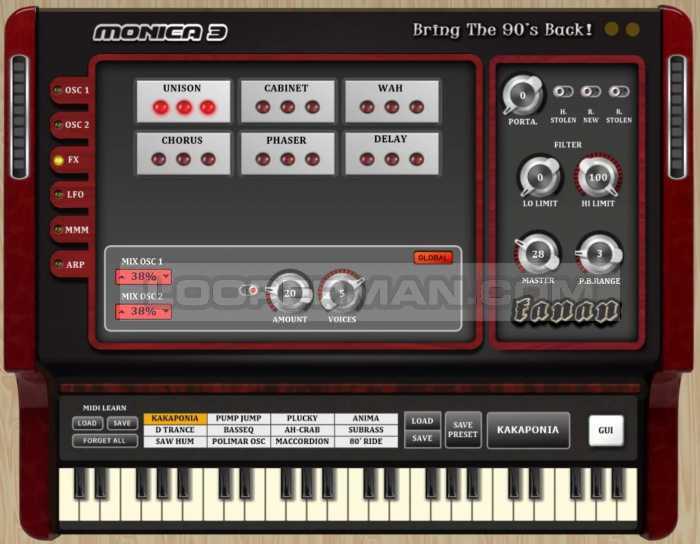Click the unison Amount knob
Image resolution: width=700 pixels, height=544 pixels.
(290, 293)
